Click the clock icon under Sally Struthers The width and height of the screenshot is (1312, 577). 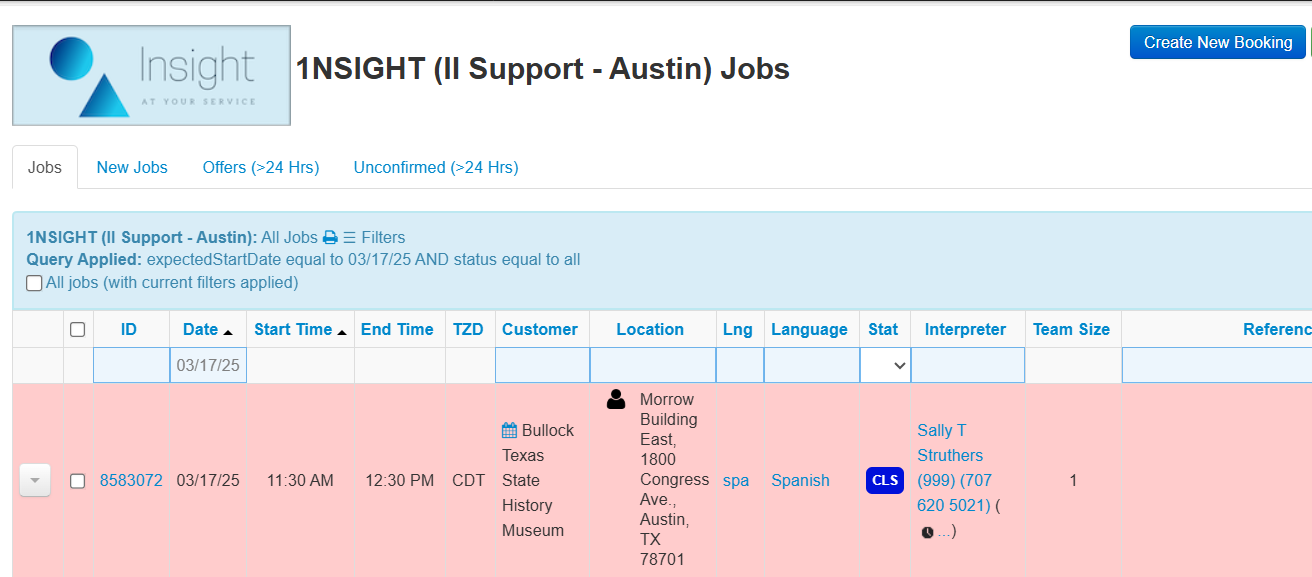tap(927, 532)
